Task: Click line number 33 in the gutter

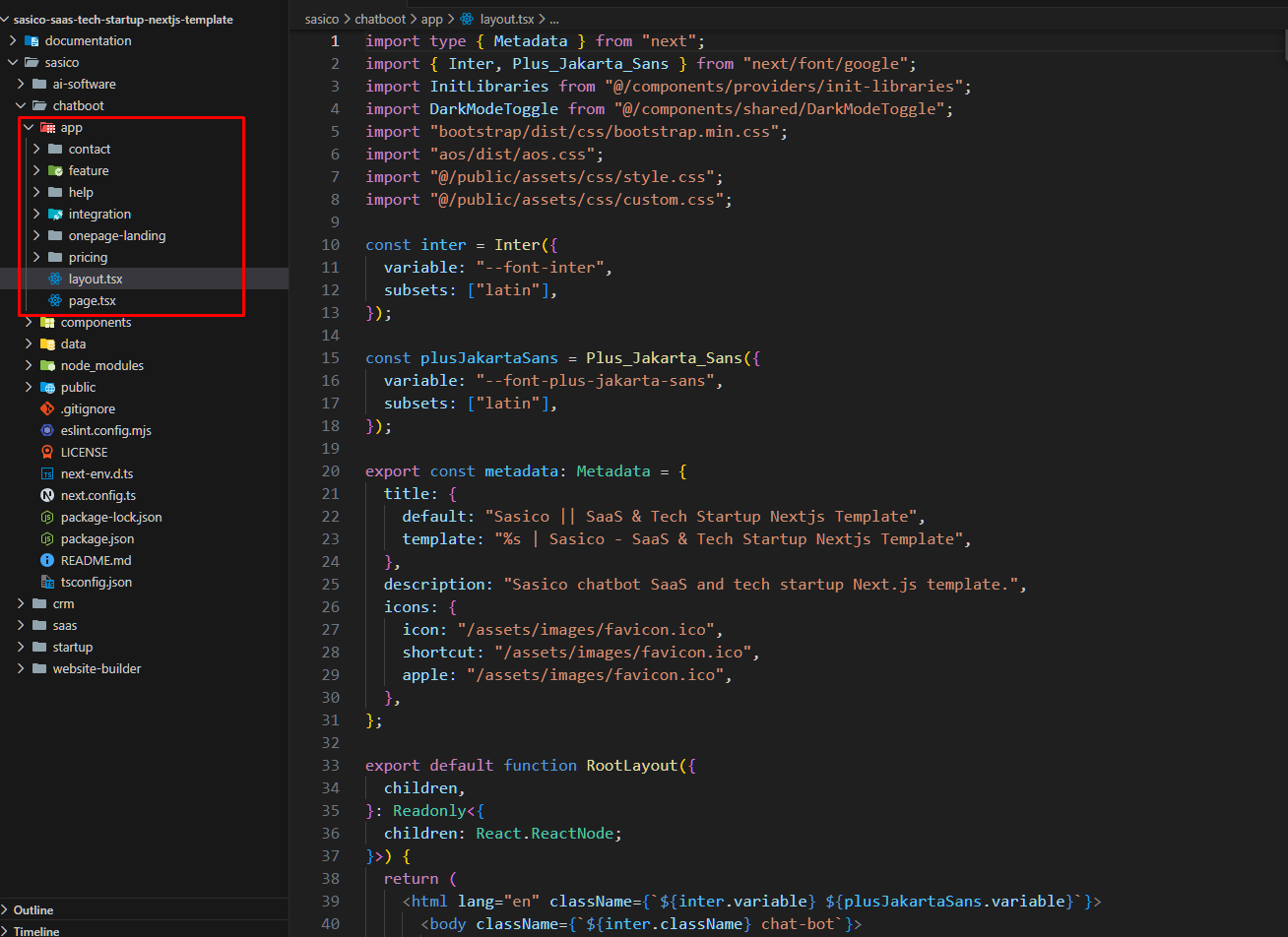Action: click(331, 765)
